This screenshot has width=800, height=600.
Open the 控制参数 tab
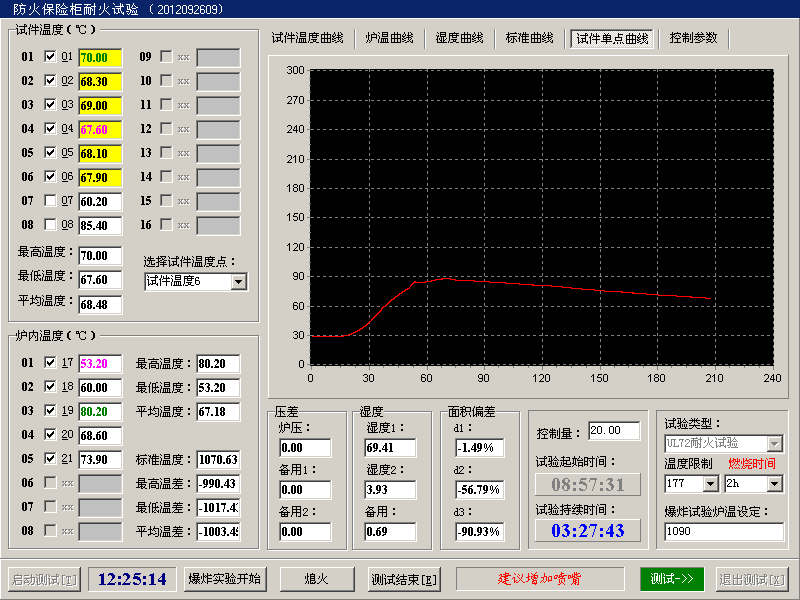pyautogui.click(x=694, y=38)
